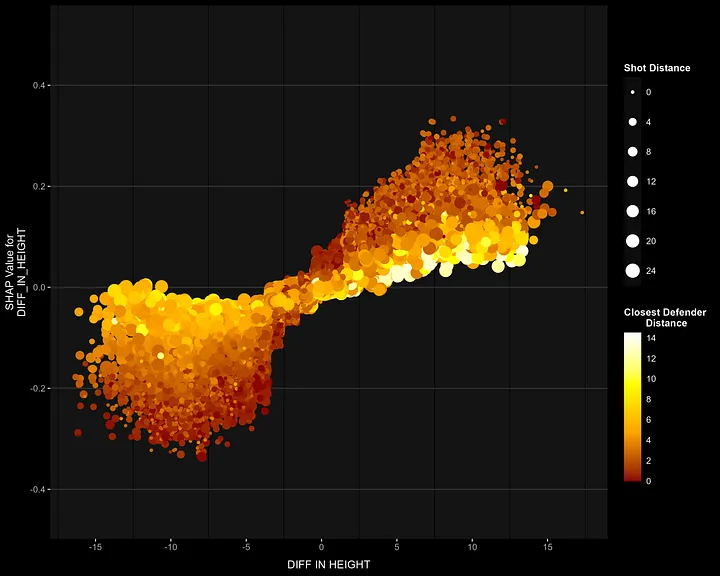Click the DIFF IN HEIGHT x-axis title

point(328,565)
